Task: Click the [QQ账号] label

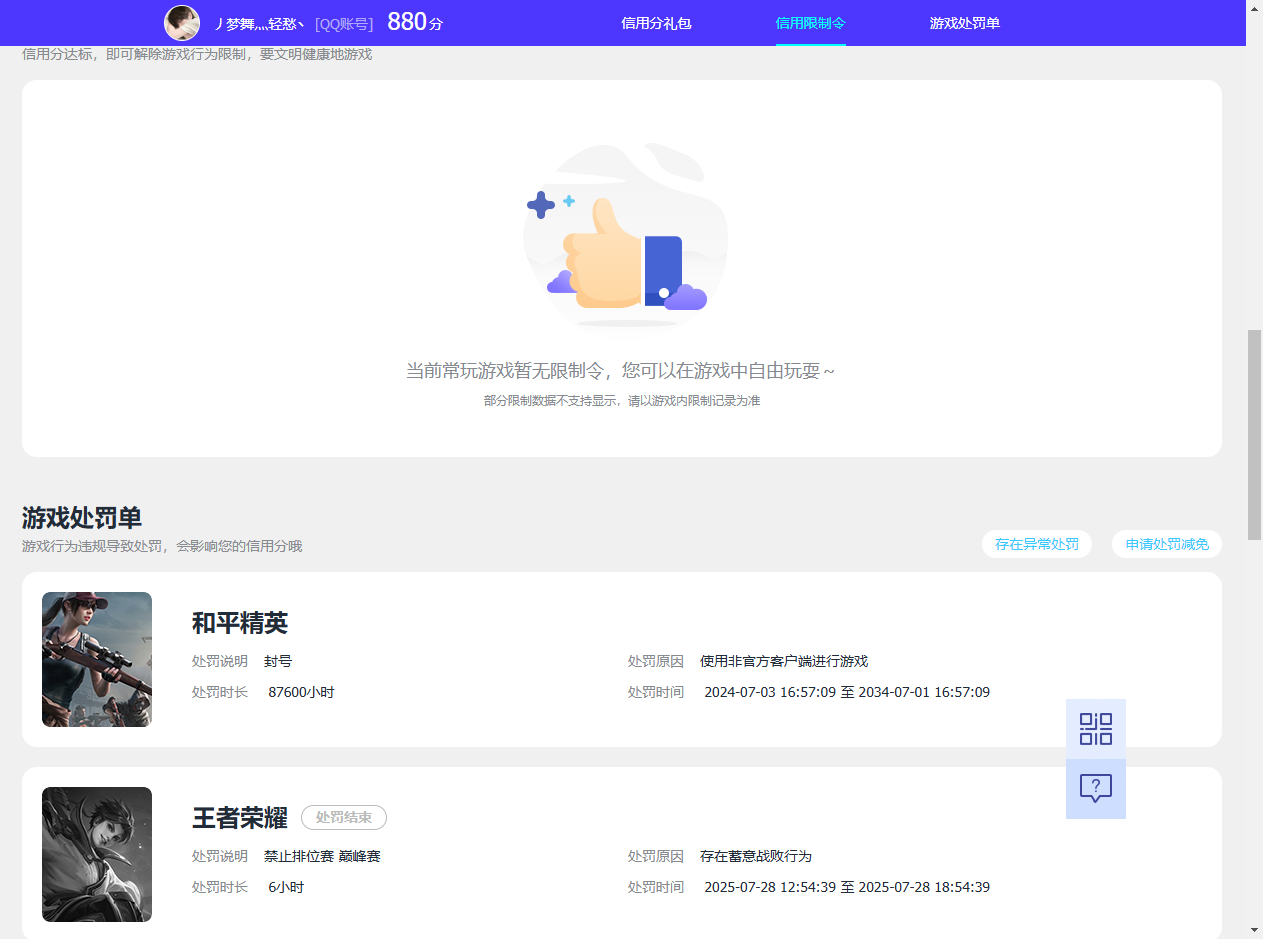Action: pos(344,23)
